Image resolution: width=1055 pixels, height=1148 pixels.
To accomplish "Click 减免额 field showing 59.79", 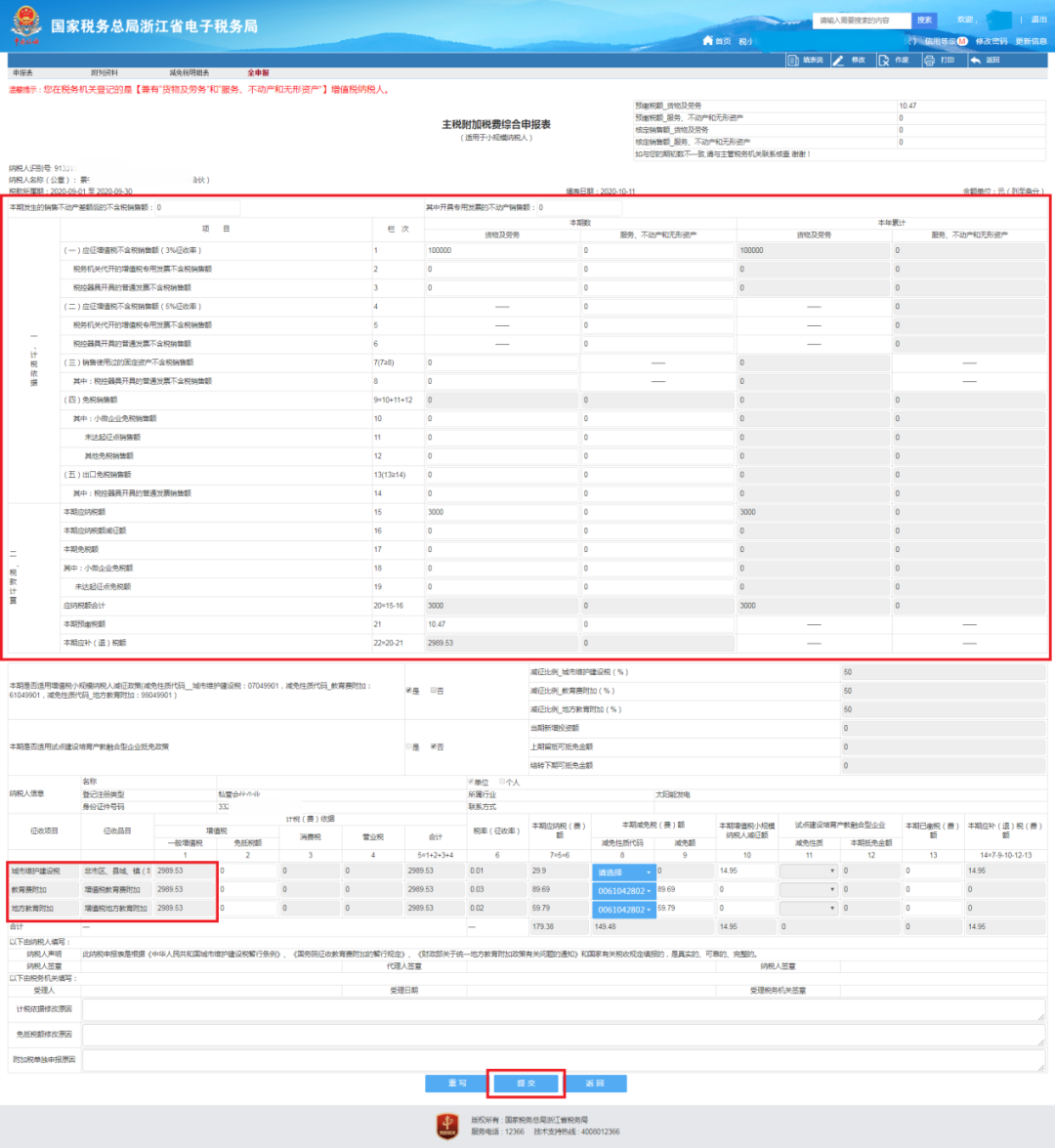I will click(685, 908).
